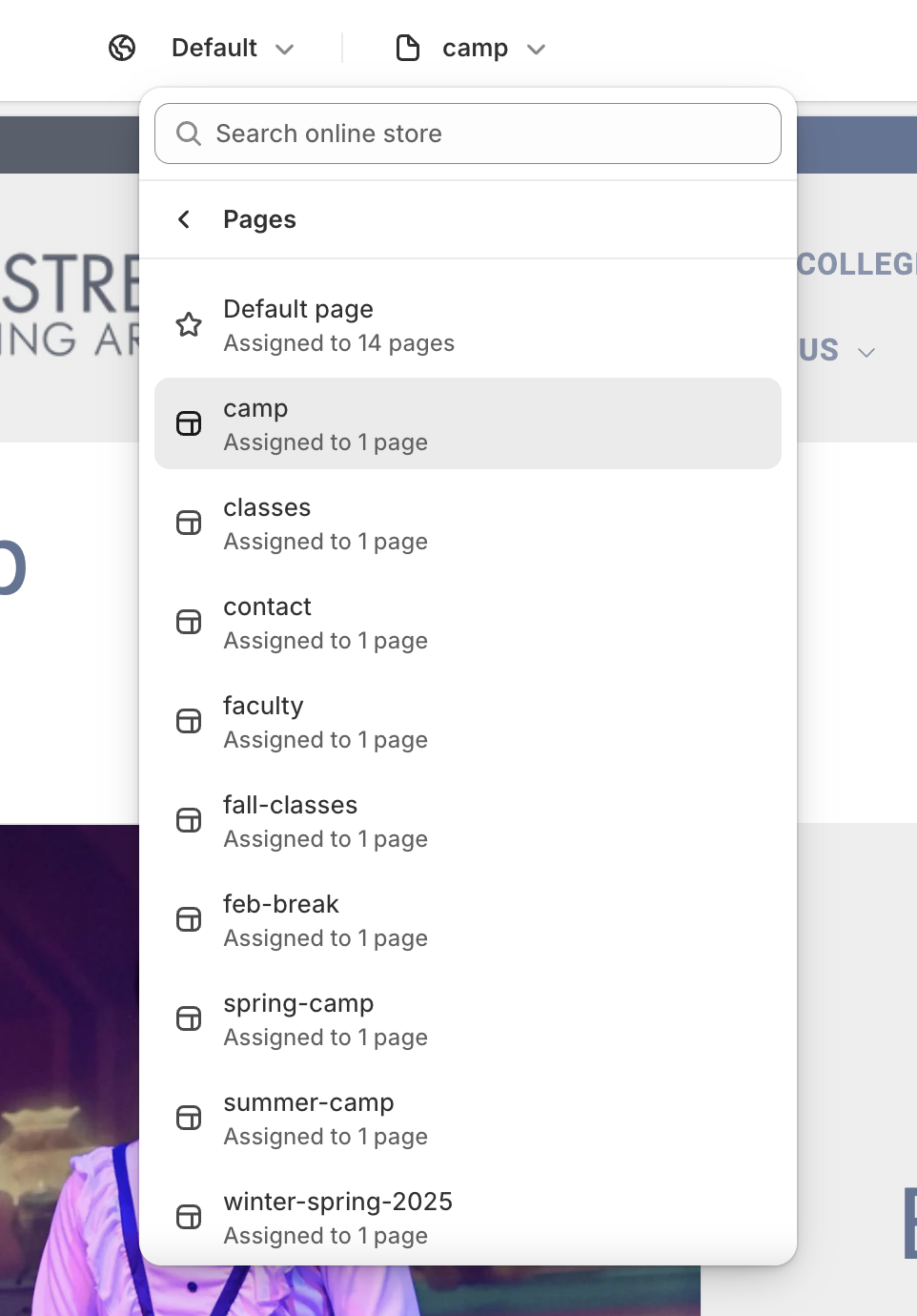The image size is (917, 1316).
Task: Open the Default view selector dropdown
Action: [x=229, y=47]
